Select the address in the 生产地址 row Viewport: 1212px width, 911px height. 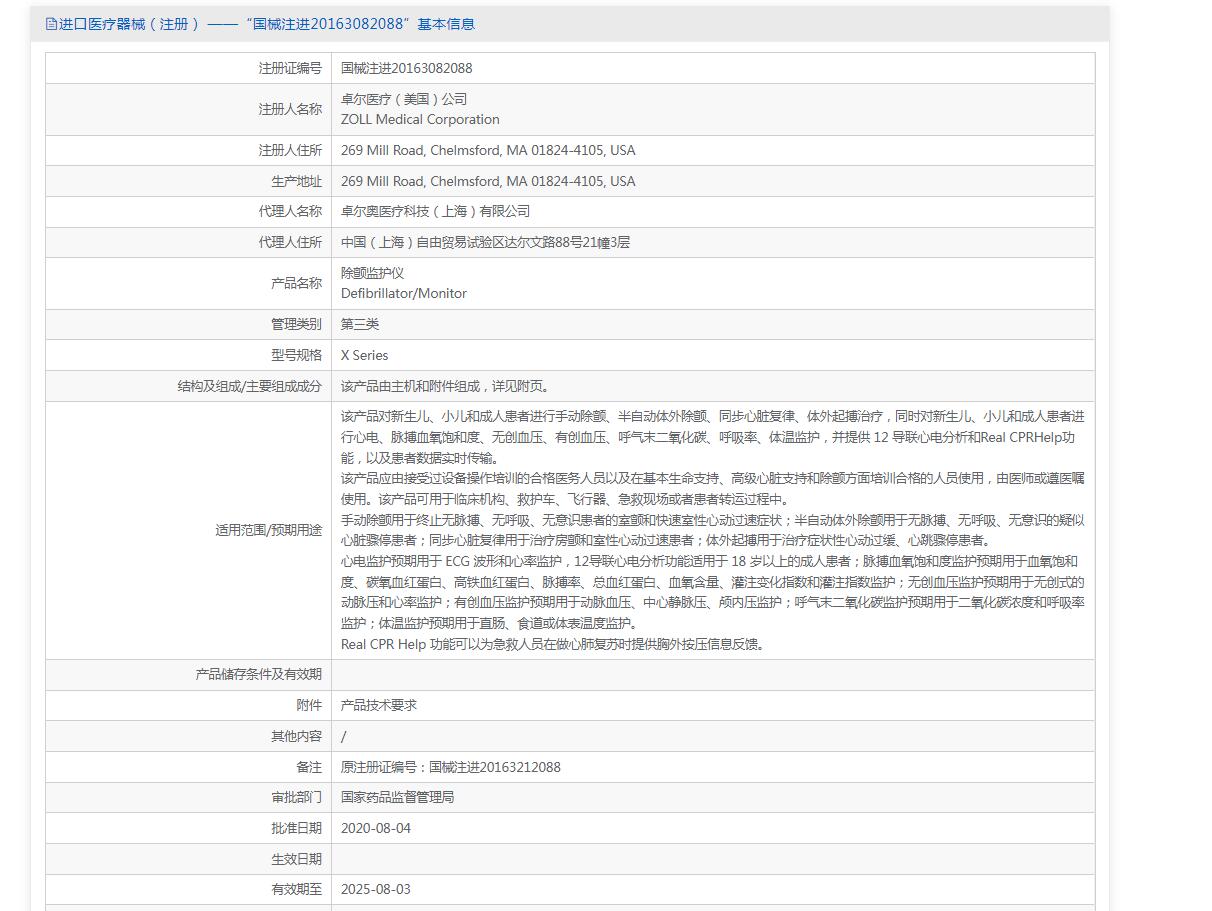(x=488, y=181)
